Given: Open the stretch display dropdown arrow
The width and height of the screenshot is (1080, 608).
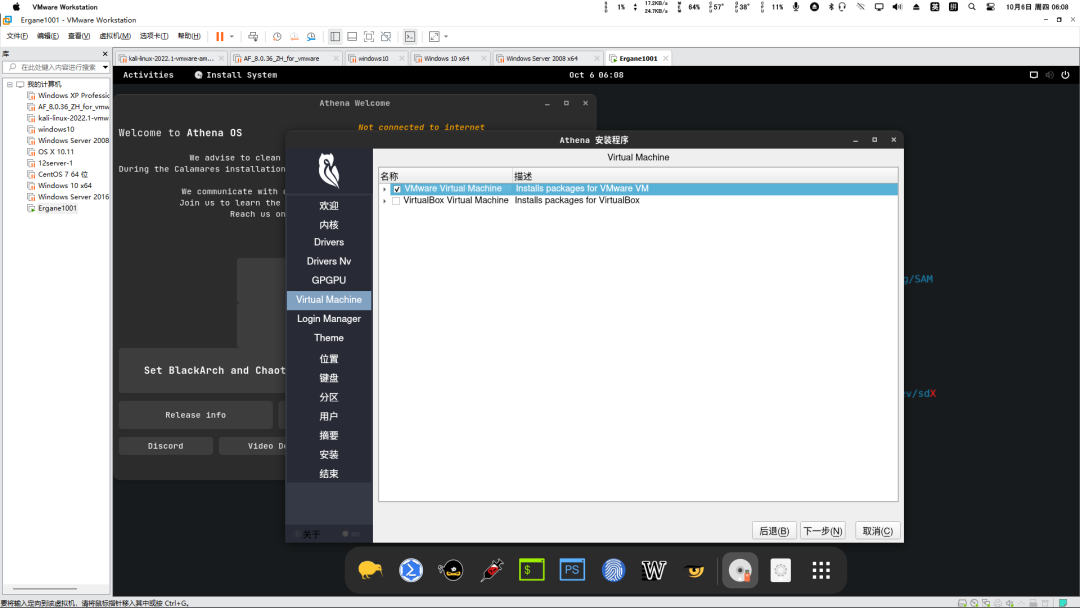Looking at the screenshot, I should tap(446, 36).
